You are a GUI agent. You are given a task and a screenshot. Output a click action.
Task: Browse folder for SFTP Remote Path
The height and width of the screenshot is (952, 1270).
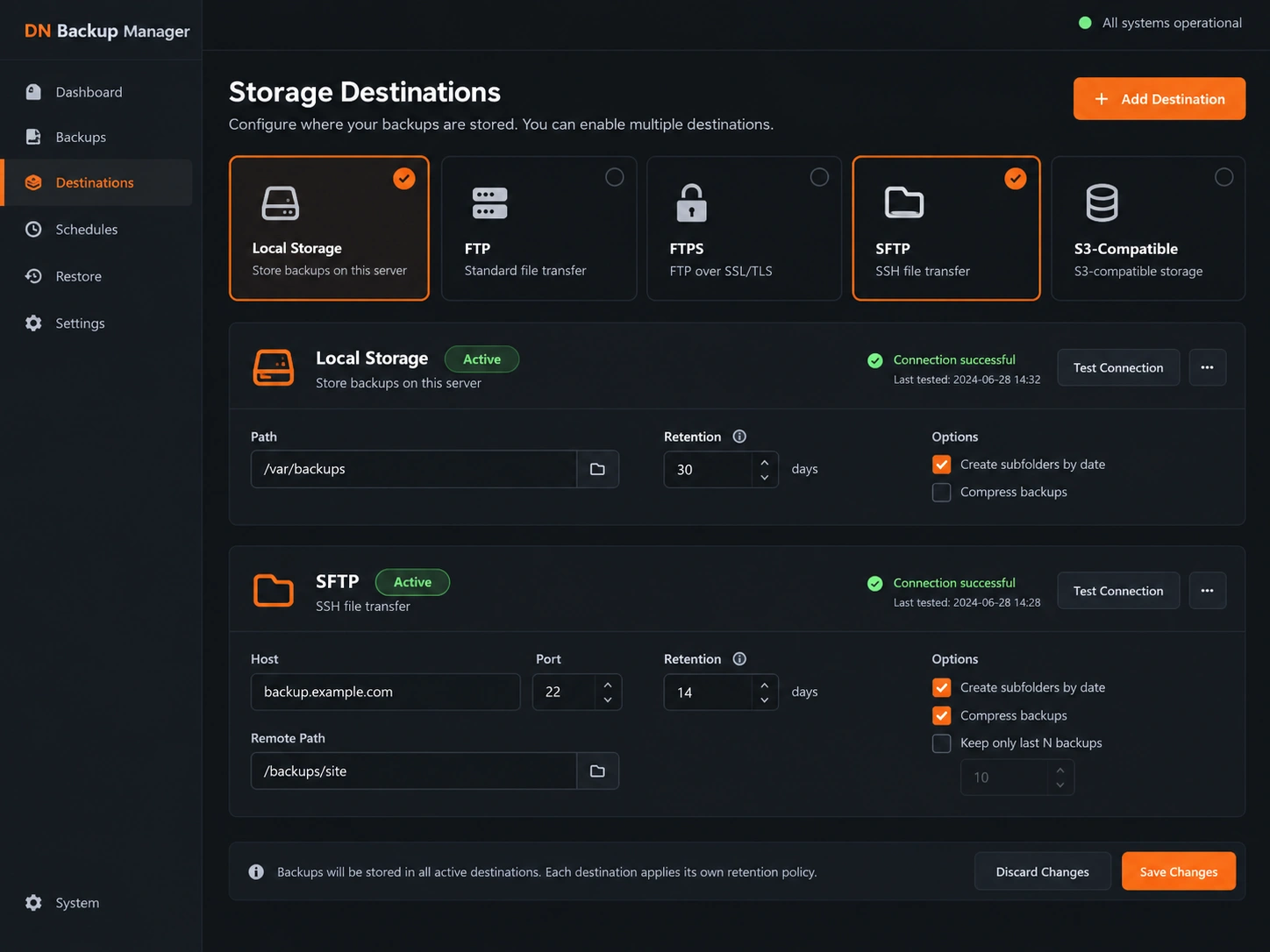(597, 771)
